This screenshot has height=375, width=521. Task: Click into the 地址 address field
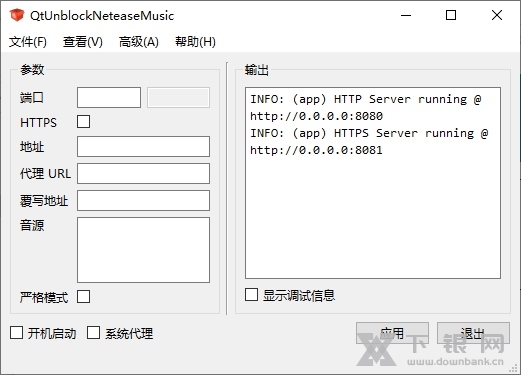click(x=143, y=146)
